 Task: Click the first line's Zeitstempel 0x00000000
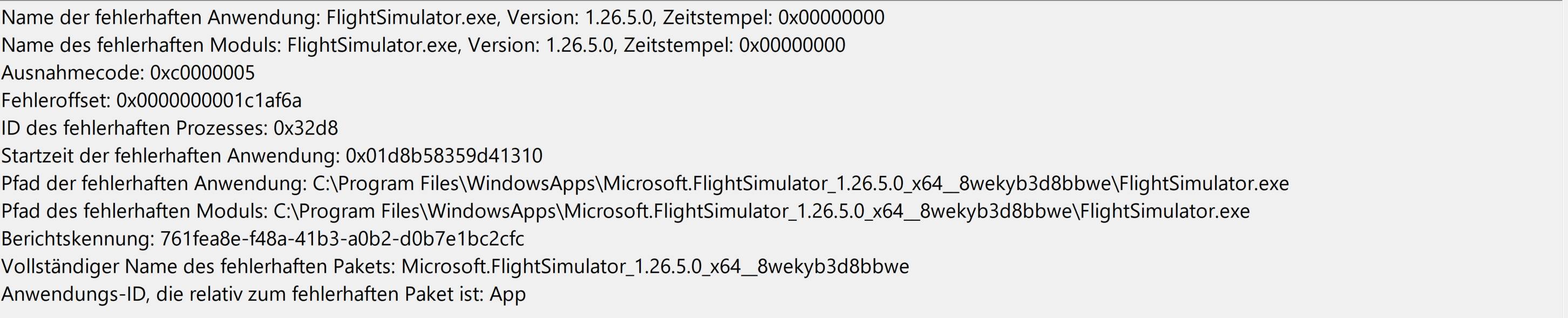coord(831,18)
